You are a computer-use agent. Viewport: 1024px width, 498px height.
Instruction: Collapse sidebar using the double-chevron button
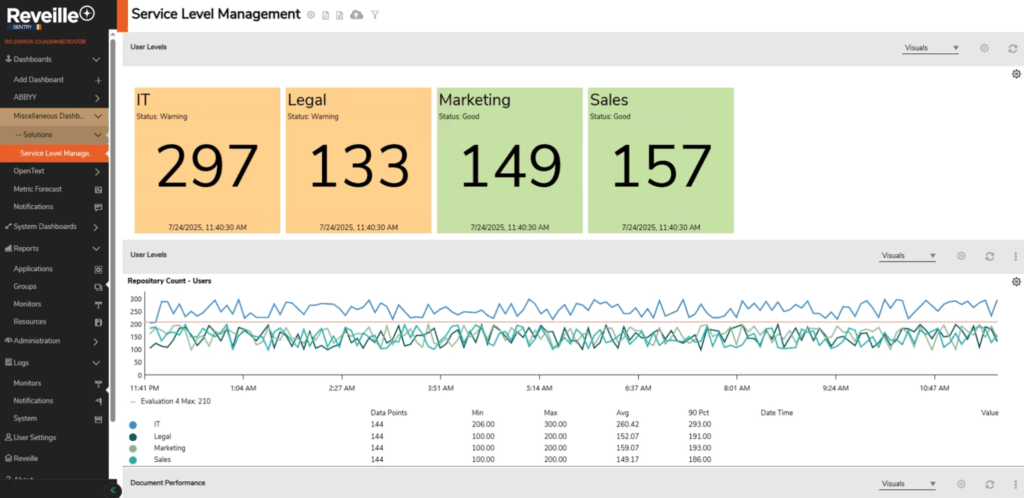[113, 490]
